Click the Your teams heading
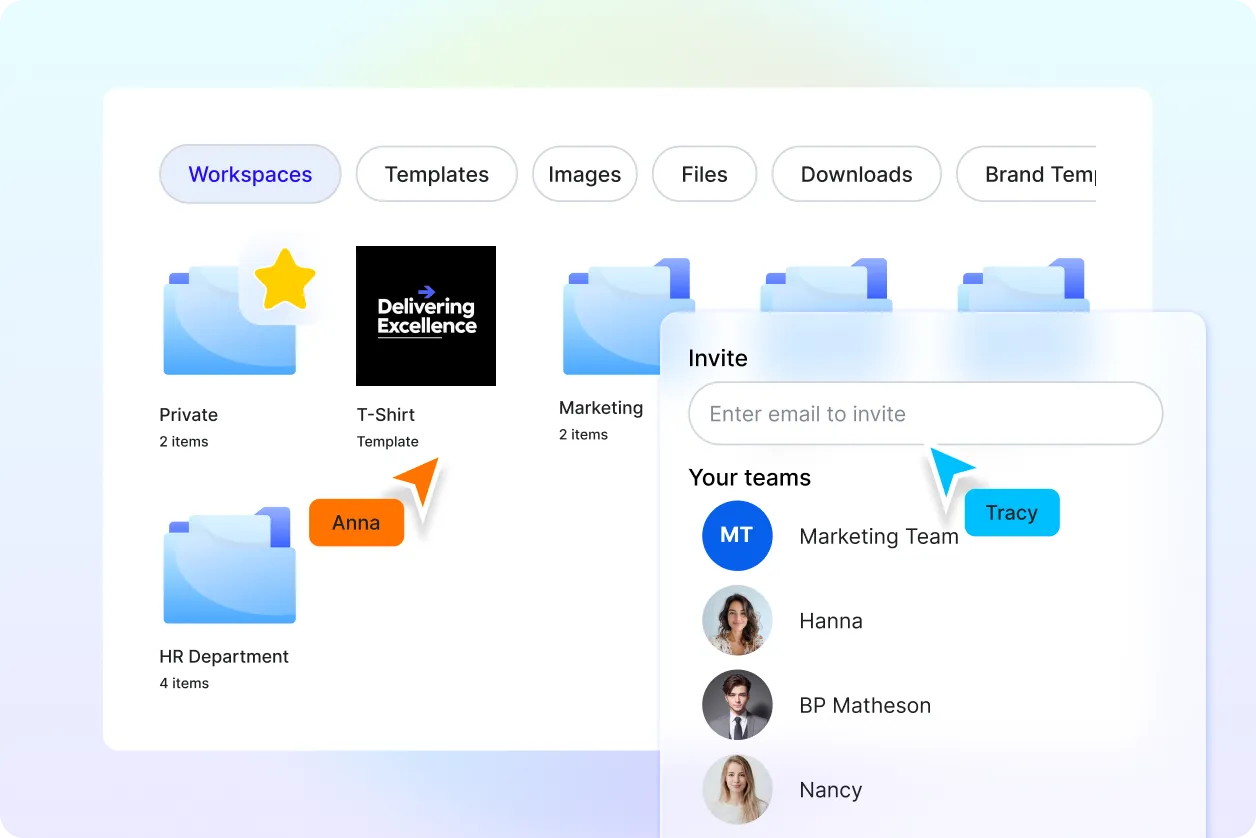This screenshot has height=838, width=1256. pos(750,477)
